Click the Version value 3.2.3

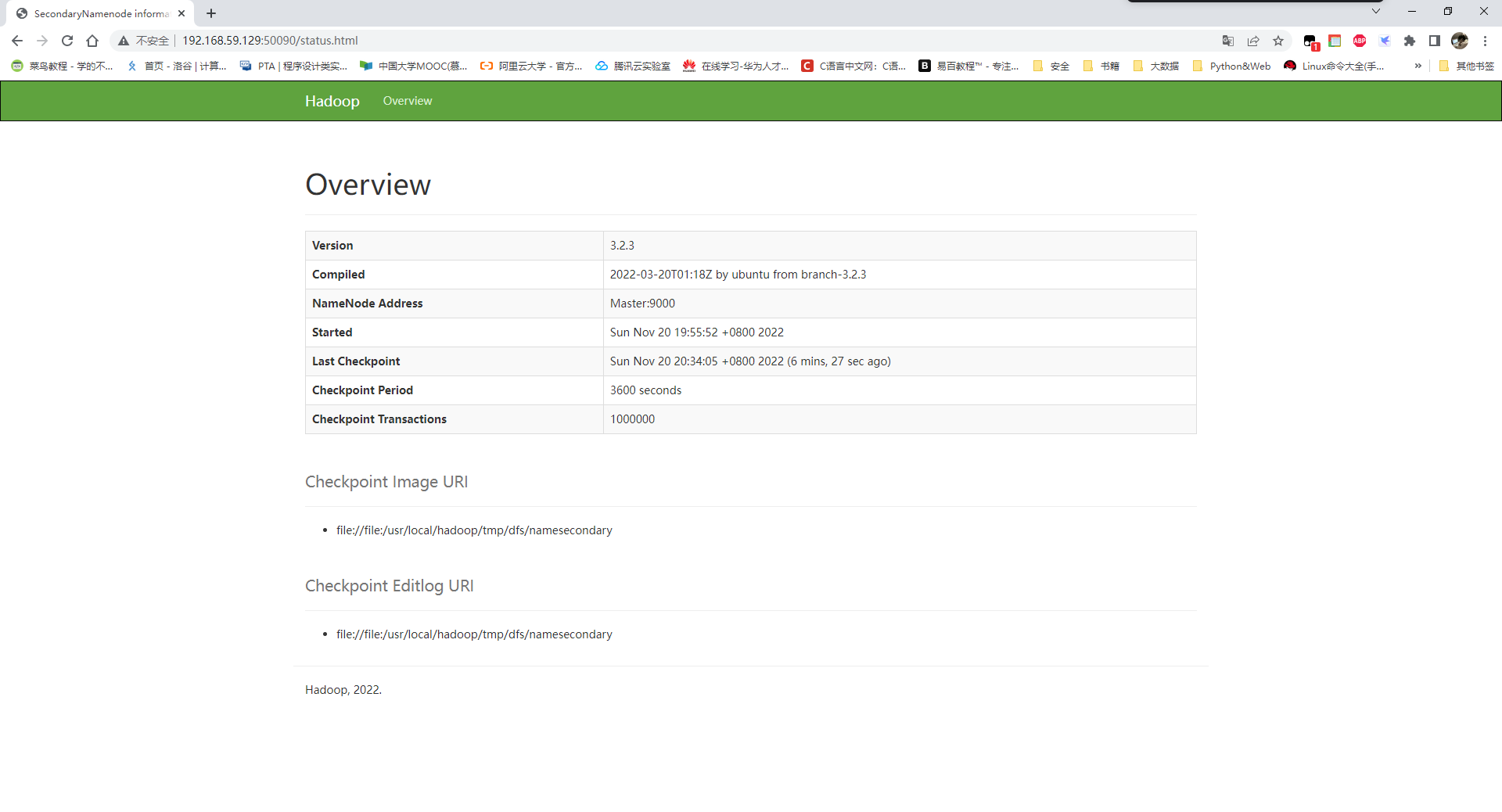click(622, 246)
